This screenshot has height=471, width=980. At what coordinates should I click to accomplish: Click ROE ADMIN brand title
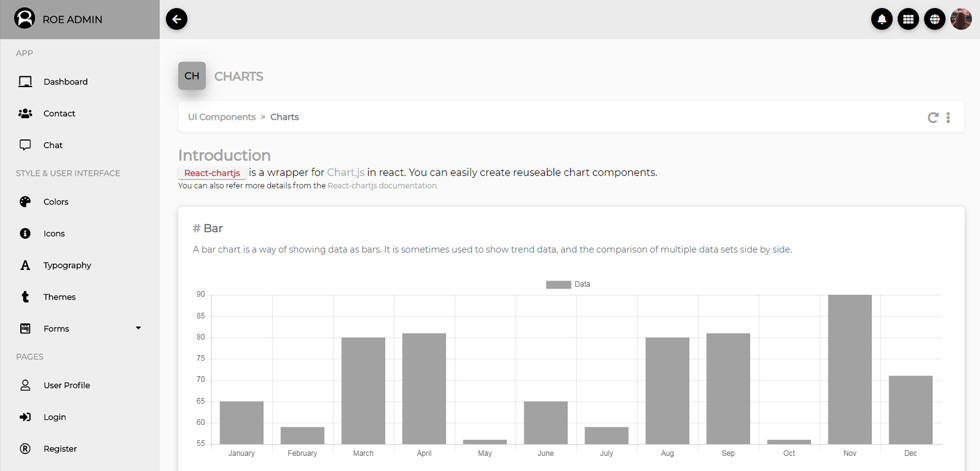coord(72,19)
